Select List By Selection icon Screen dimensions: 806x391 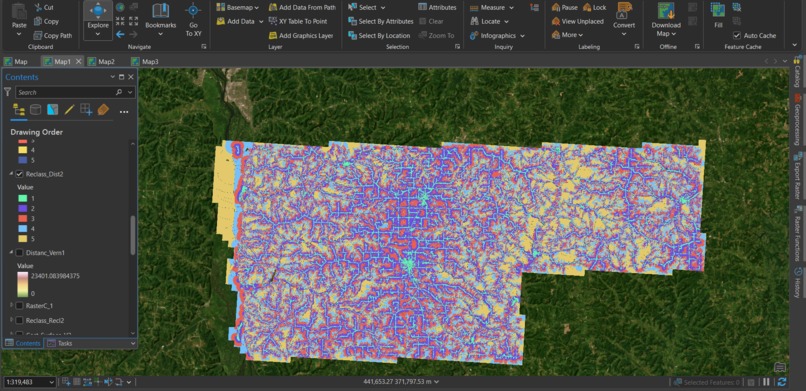point(52,109)
